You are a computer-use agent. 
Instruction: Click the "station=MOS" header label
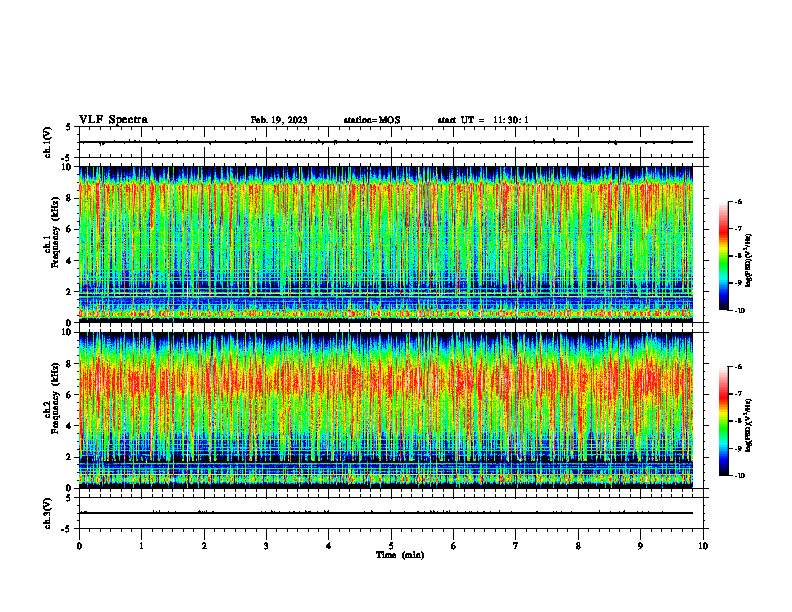point(372,120)
